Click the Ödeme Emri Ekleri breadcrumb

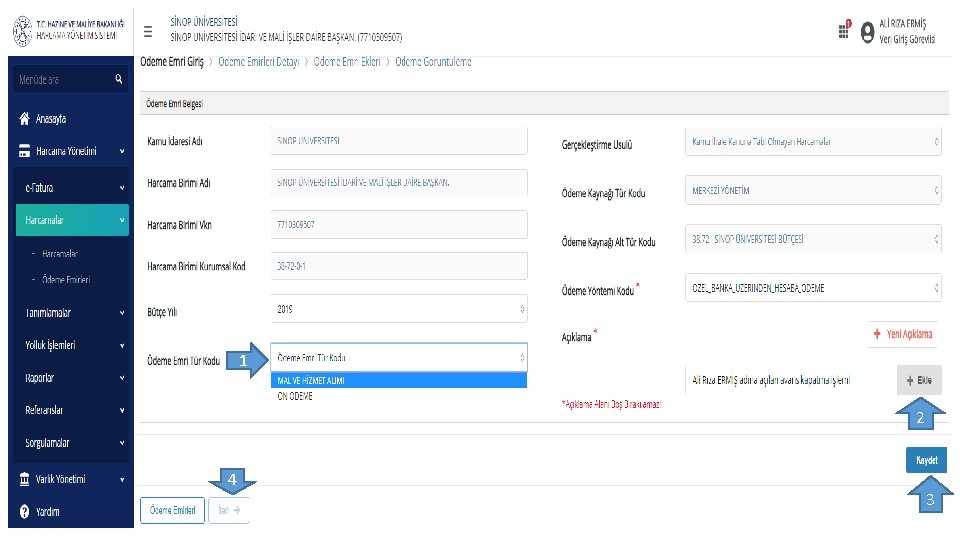pyautogui.click(x=347, y=62)
